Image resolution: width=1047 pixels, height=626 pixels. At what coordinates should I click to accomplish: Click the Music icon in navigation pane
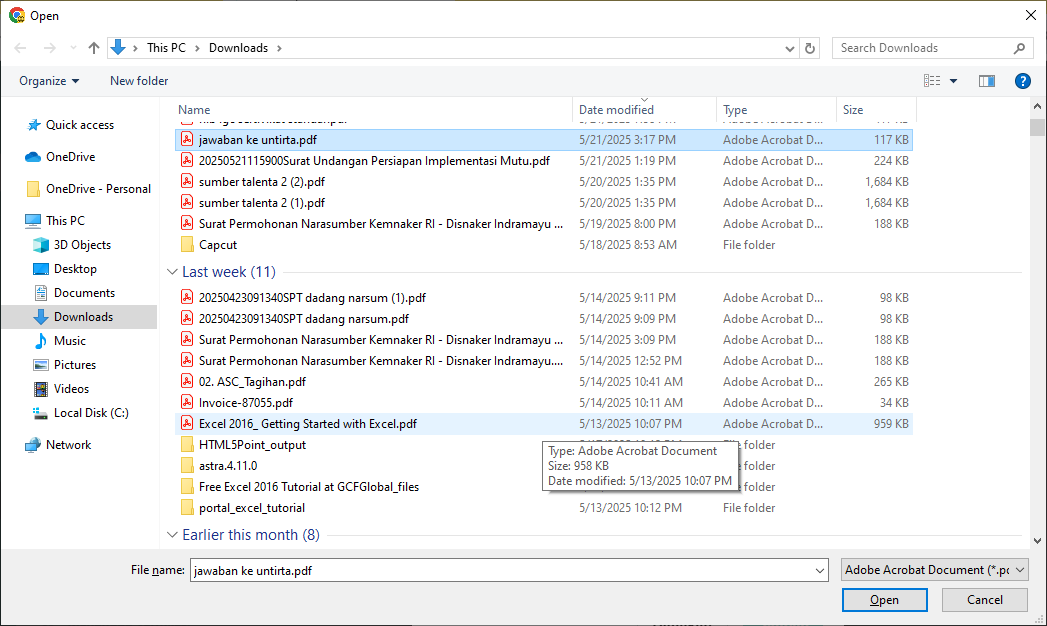click(x=41, y=341)
